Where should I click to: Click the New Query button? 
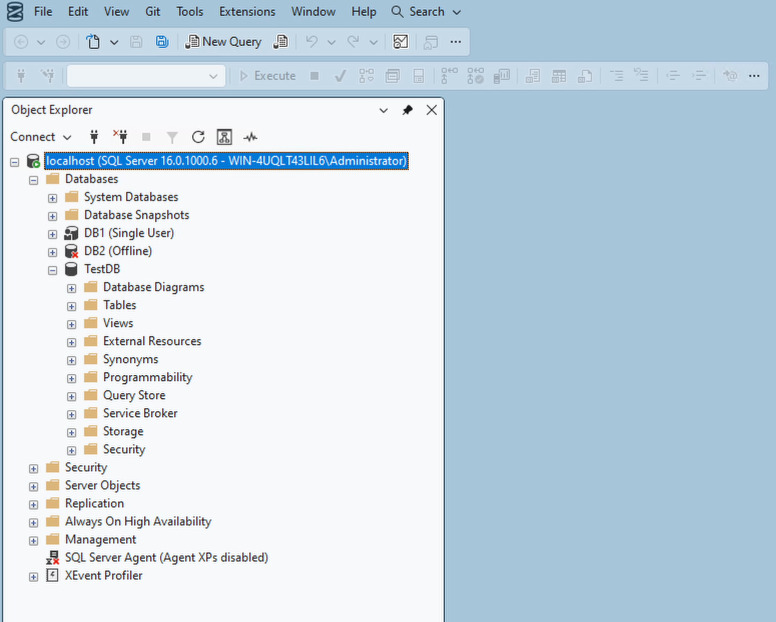[223, 42]
